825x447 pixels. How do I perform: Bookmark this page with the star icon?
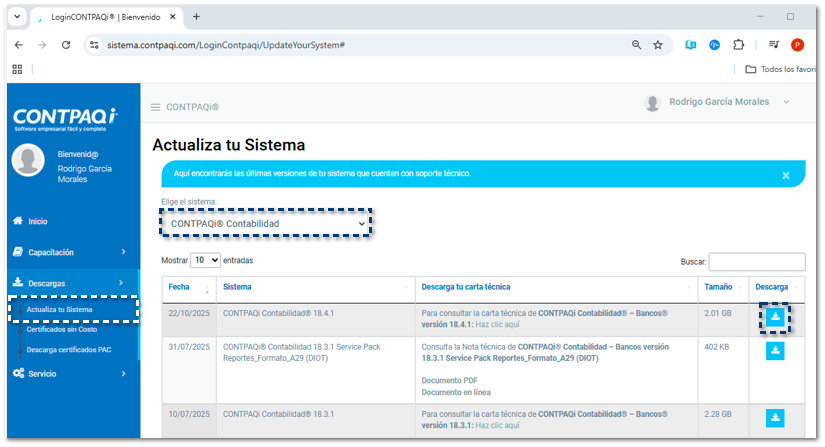(x=658, y=45)
